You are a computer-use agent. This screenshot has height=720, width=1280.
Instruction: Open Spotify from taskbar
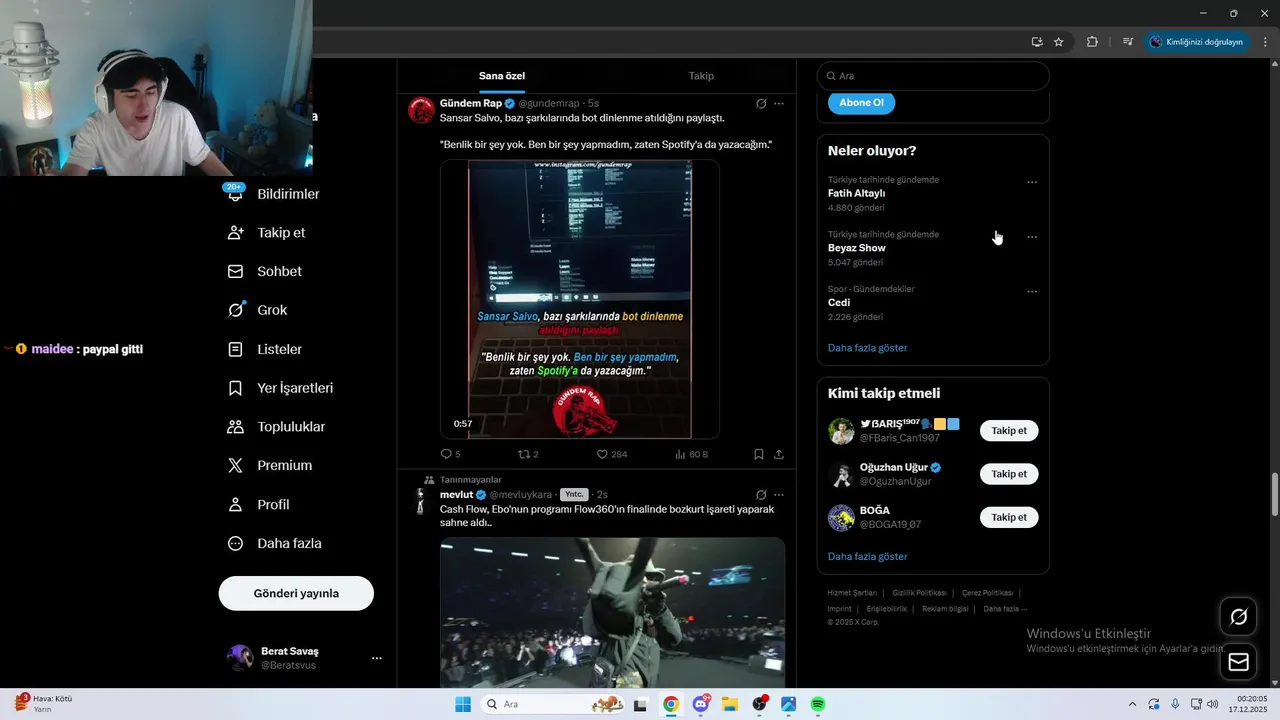817,704
